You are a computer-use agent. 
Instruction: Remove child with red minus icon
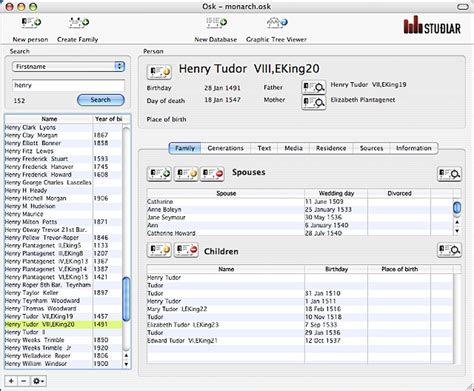[186, 250]
